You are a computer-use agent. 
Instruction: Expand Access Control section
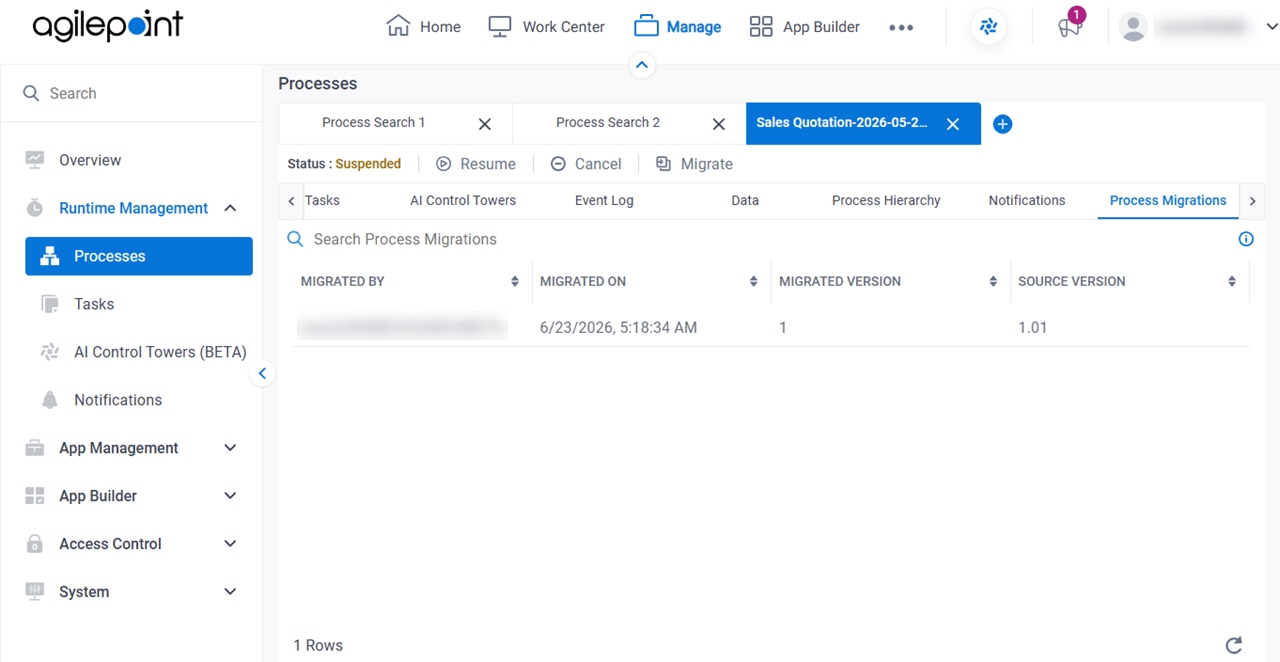click(230, 544)
